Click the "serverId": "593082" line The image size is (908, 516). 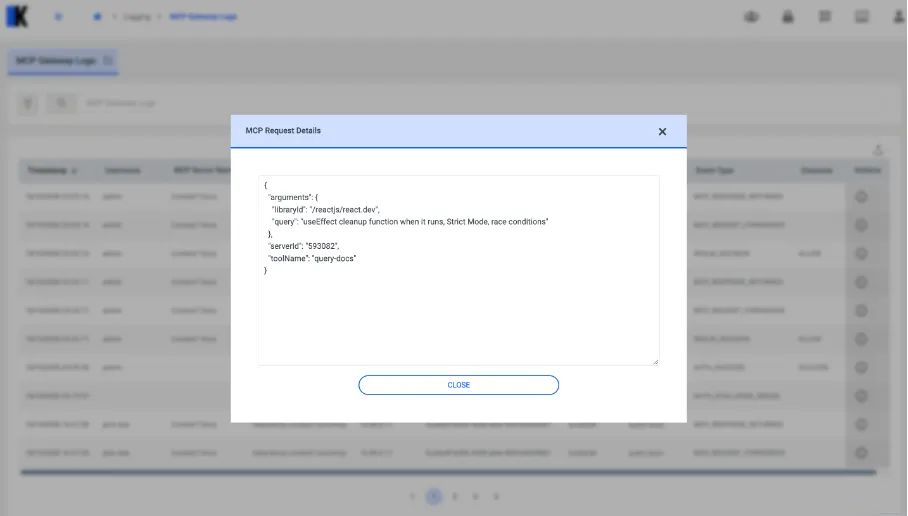point(303,246)
